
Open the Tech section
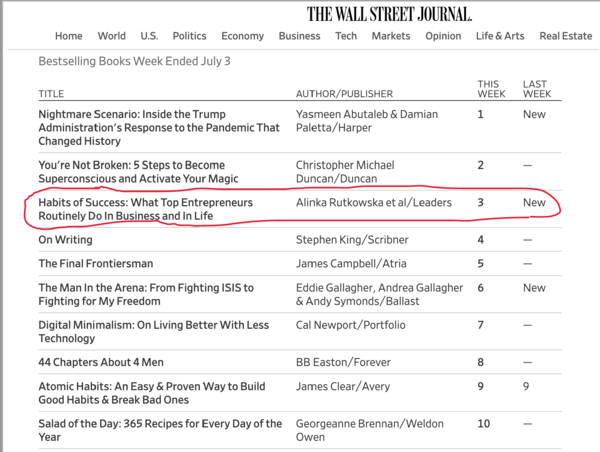[x=346, y=36]
